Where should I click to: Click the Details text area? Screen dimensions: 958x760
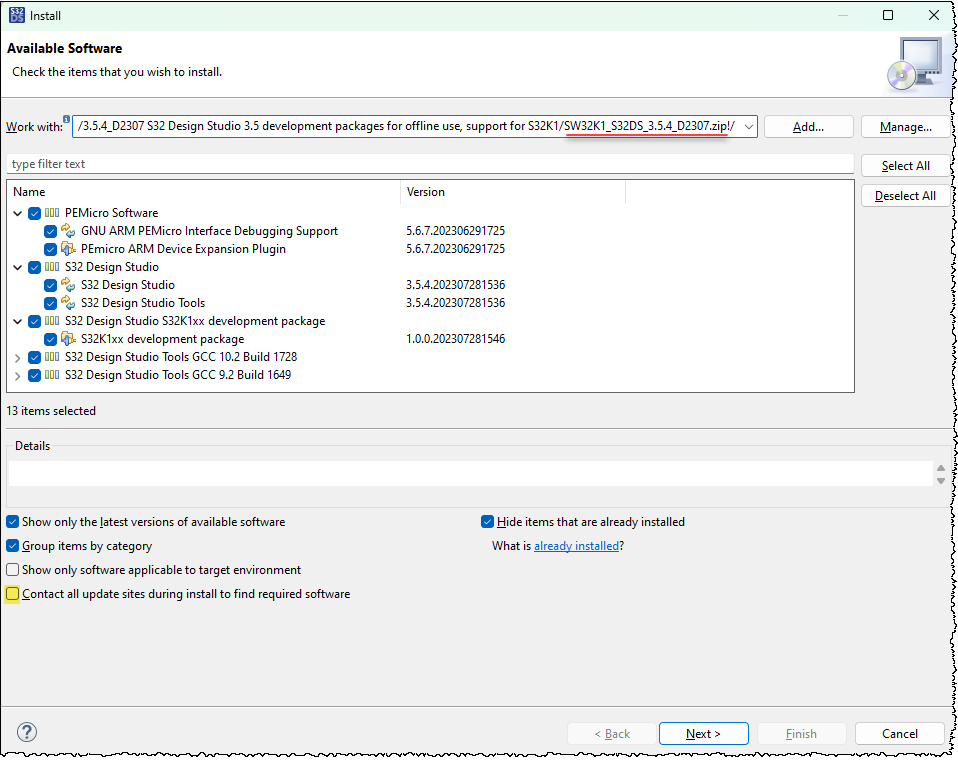click(470, 474)
